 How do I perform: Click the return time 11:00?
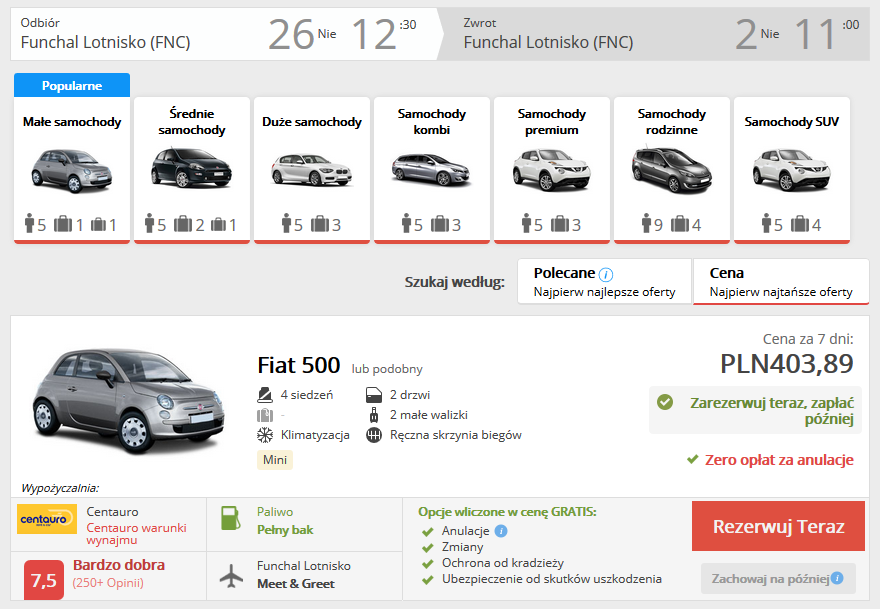(827, 34)
